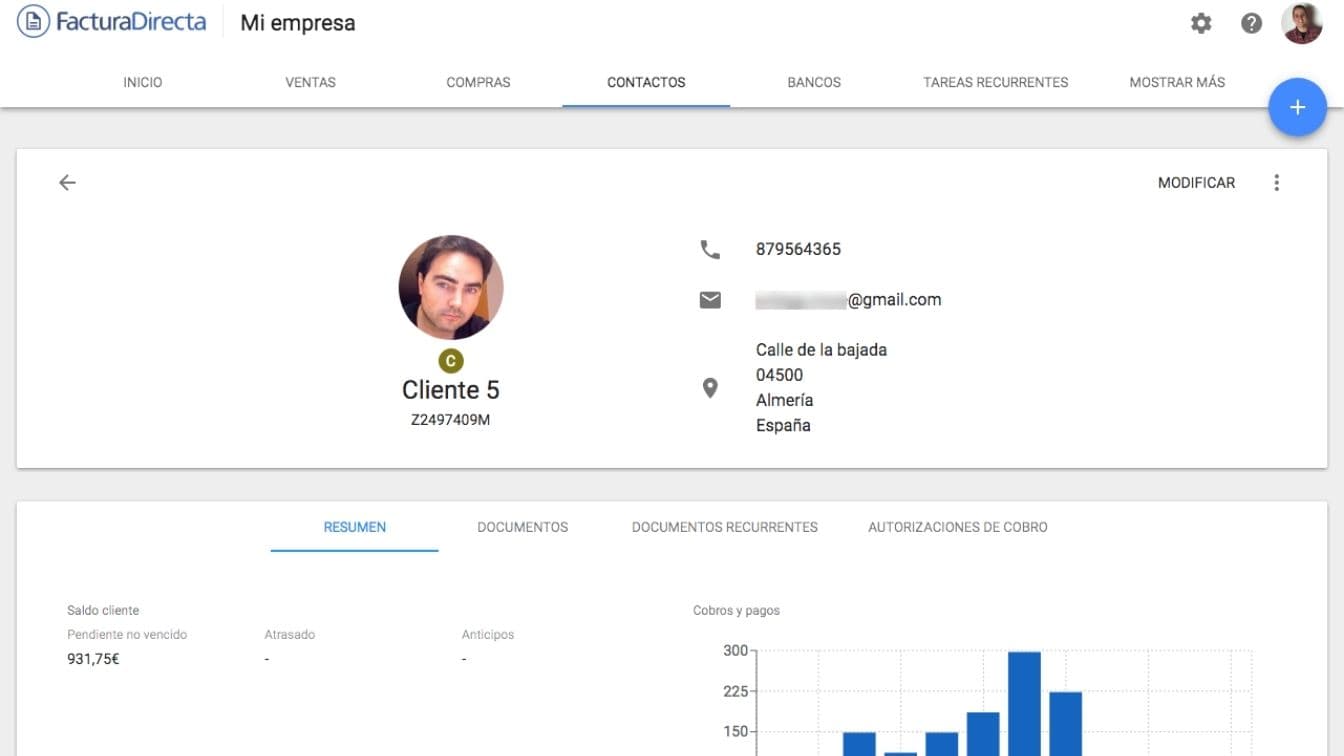The width and height of the screenshot is (1344, 756).
Task: Click the gmail.com email address
Action: click(x=848, y=300)
